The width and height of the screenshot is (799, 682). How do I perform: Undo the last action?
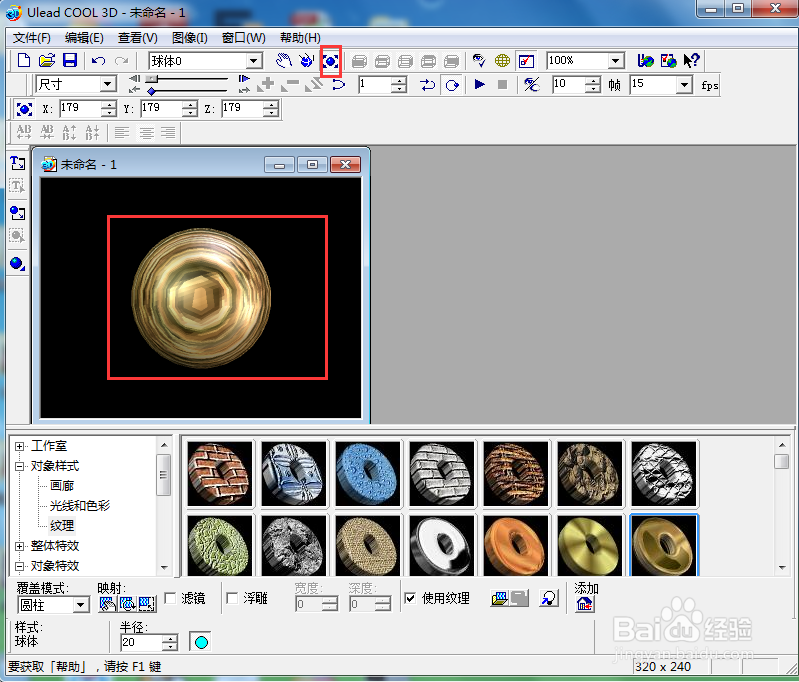pos(98,61)
